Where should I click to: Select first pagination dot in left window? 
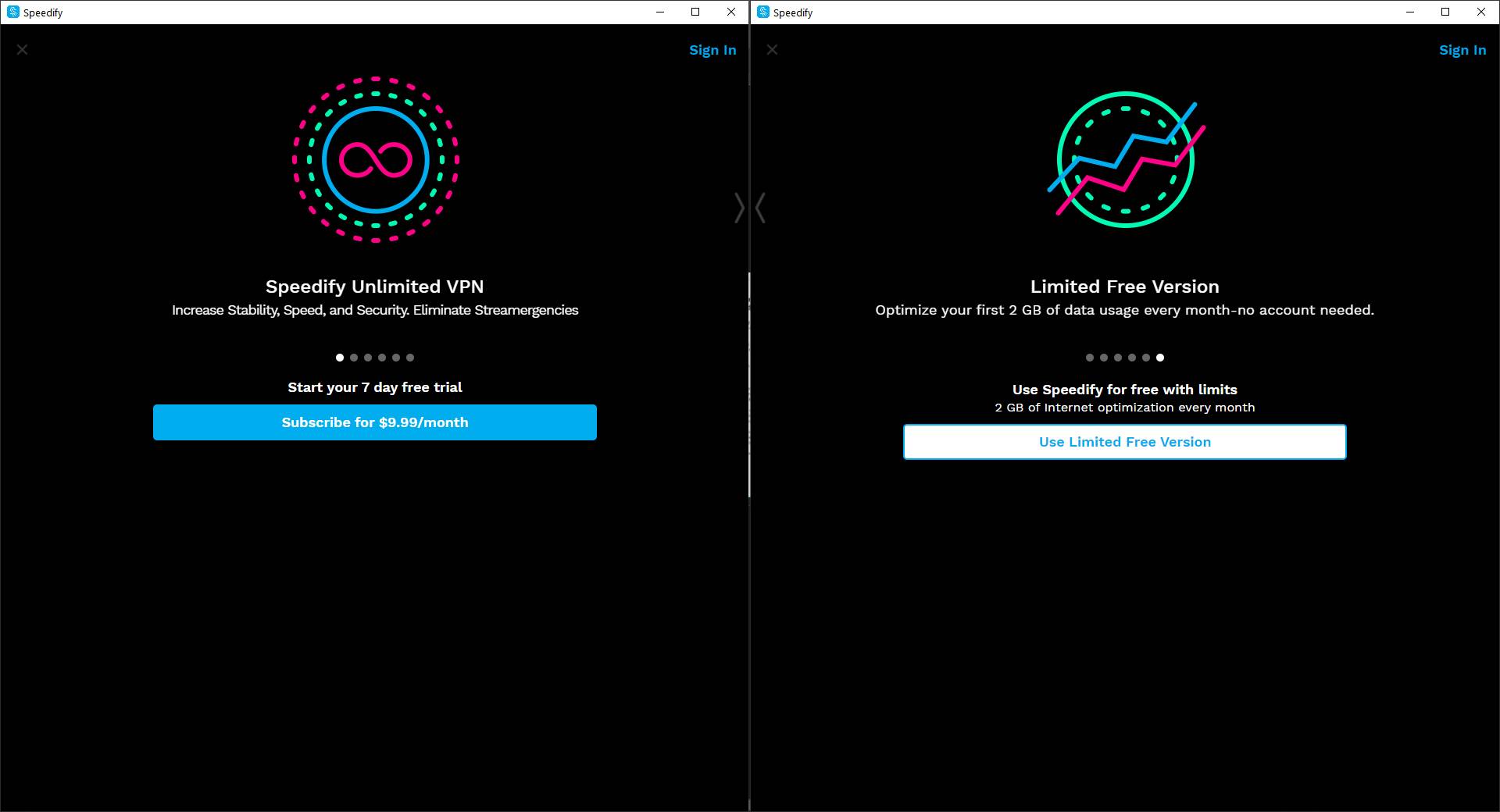click(x=340, y=358)
